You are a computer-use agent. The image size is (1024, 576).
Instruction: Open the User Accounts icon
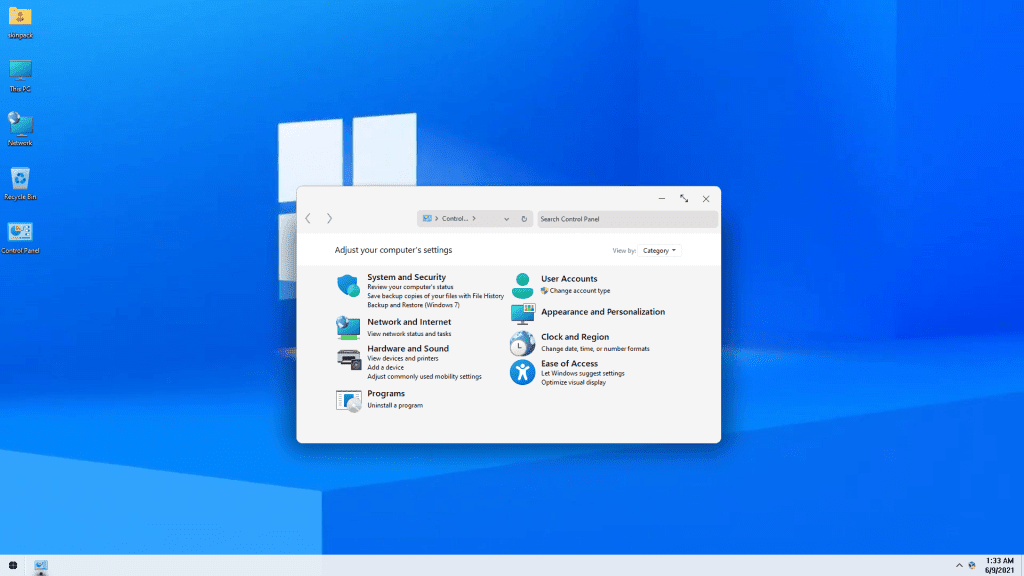click(522, 285)
